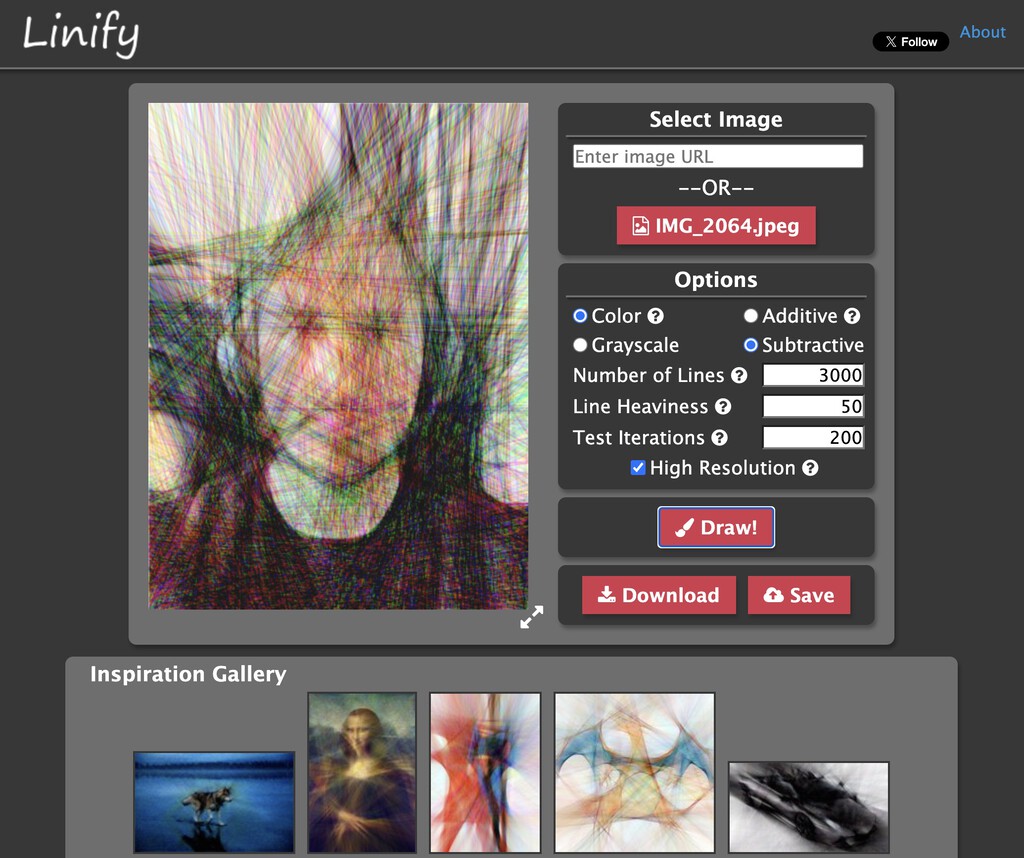Click the Save button
Viewport: 1024px width, 858px height.
799,595
